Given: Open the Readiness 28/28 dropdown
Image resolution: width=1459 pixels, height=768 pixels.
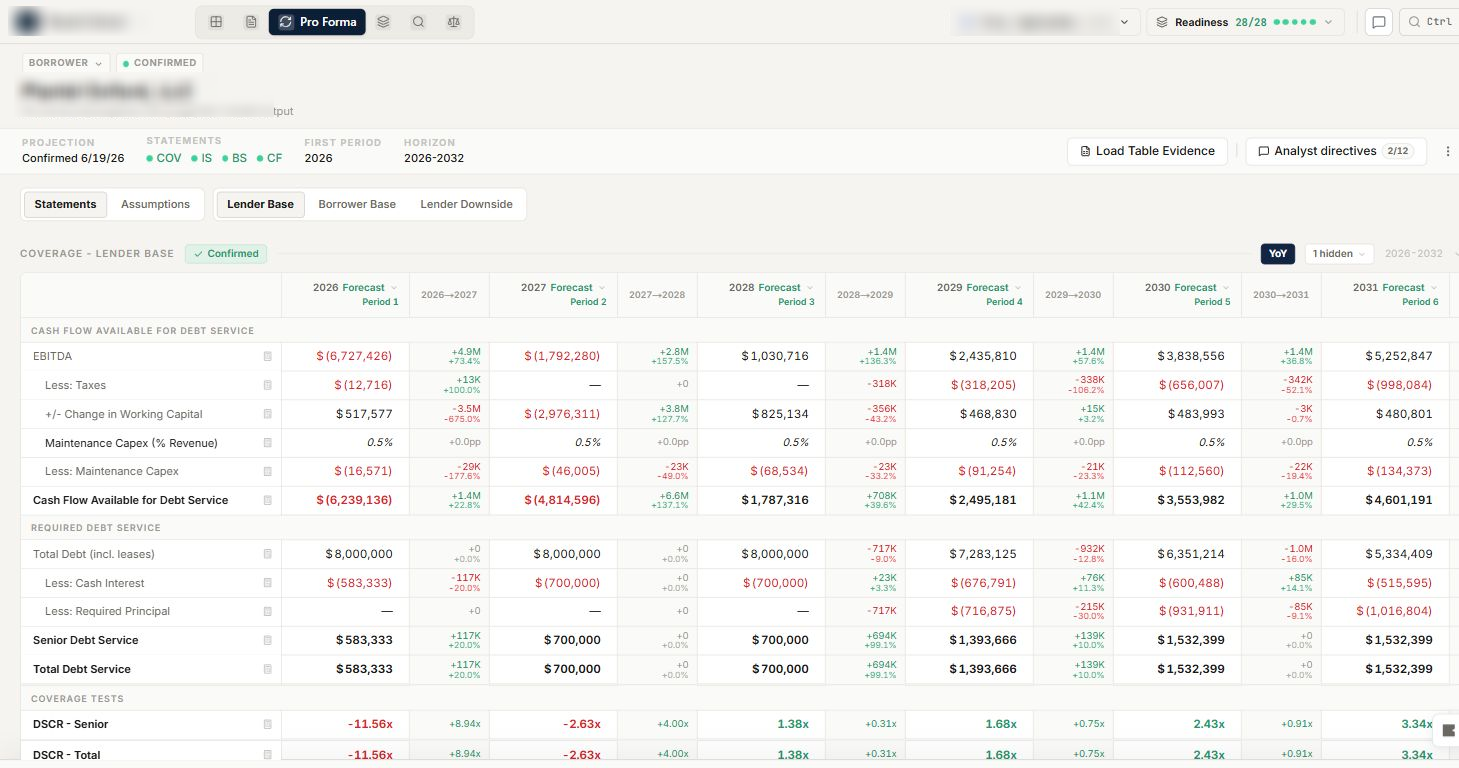Looking at the screenshot, I should click(x=1244, y=22).
